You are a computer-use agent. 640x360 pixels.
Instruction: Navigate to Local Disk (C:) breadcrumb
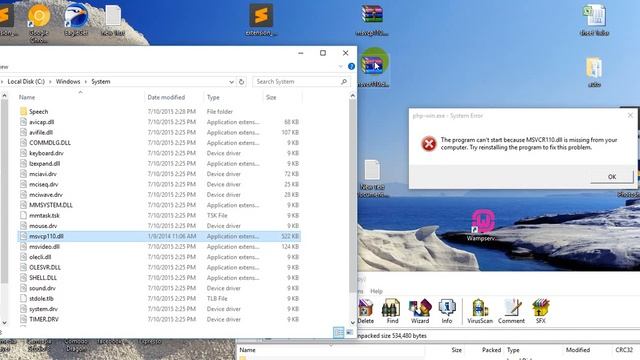pyautogui.click(x=26, y=82)
